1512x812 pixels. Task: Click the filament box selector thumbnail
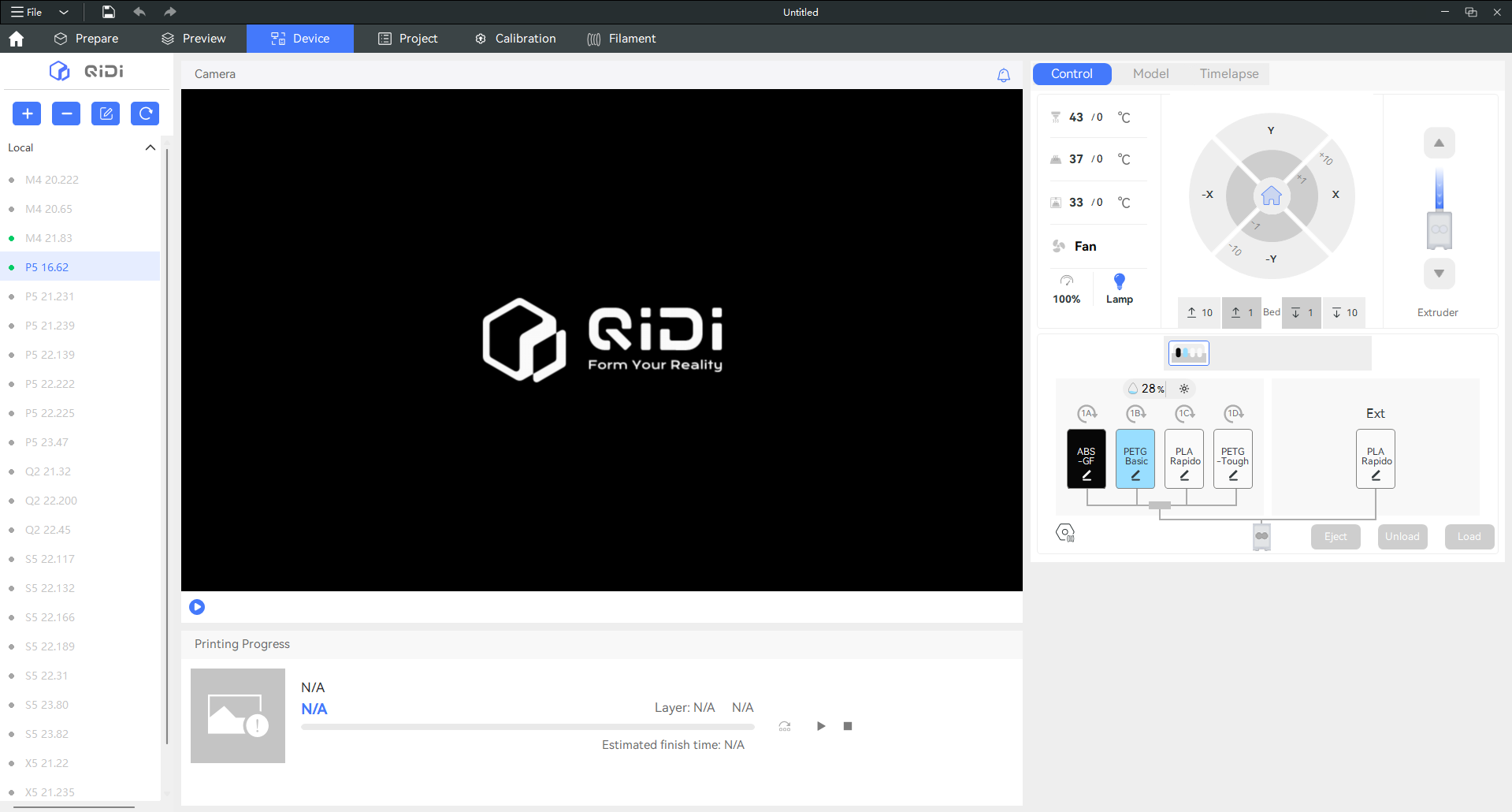coord(1189,353)
